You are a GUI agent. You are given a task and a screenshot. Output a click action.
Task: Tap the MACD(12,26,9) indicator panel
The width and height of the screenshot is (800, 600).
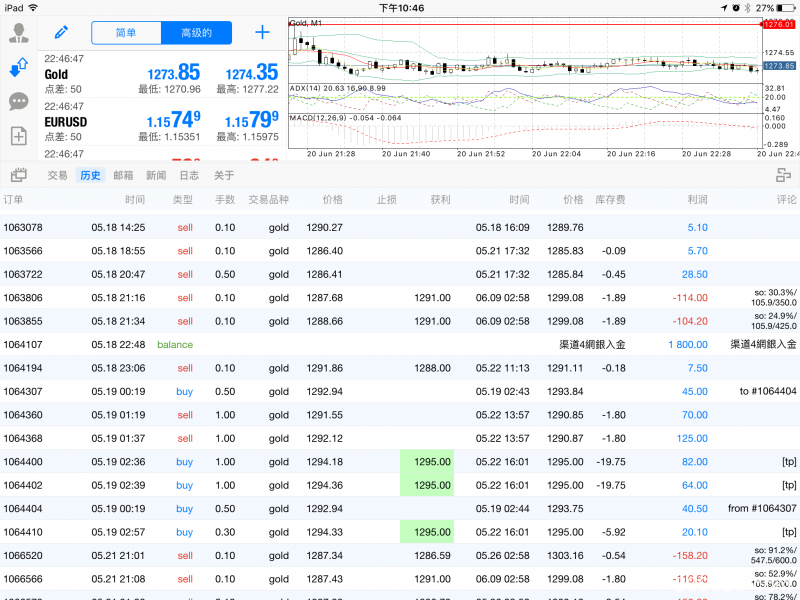point(524,131)
